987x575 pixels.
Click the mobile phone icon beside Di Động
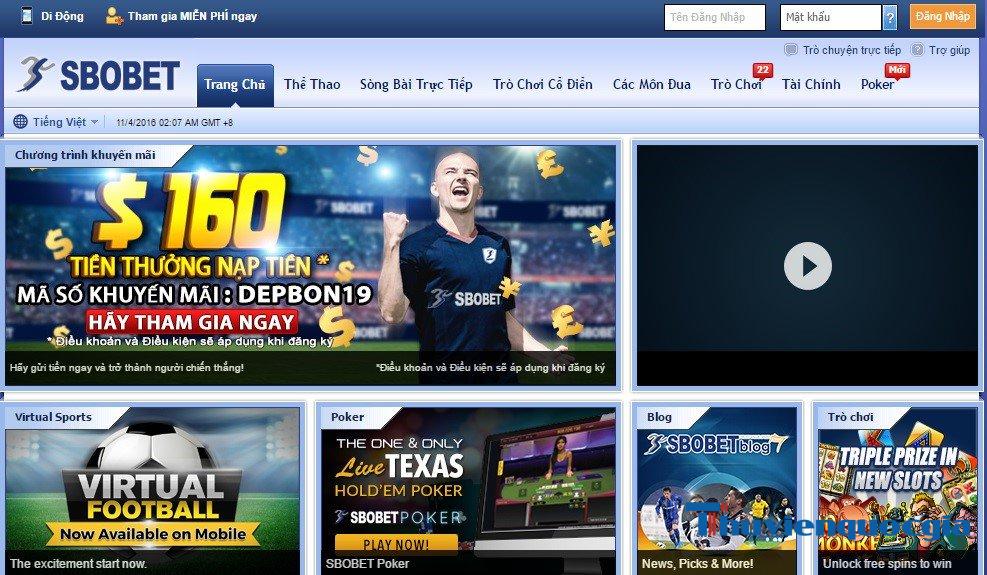(x=26, y=16)
